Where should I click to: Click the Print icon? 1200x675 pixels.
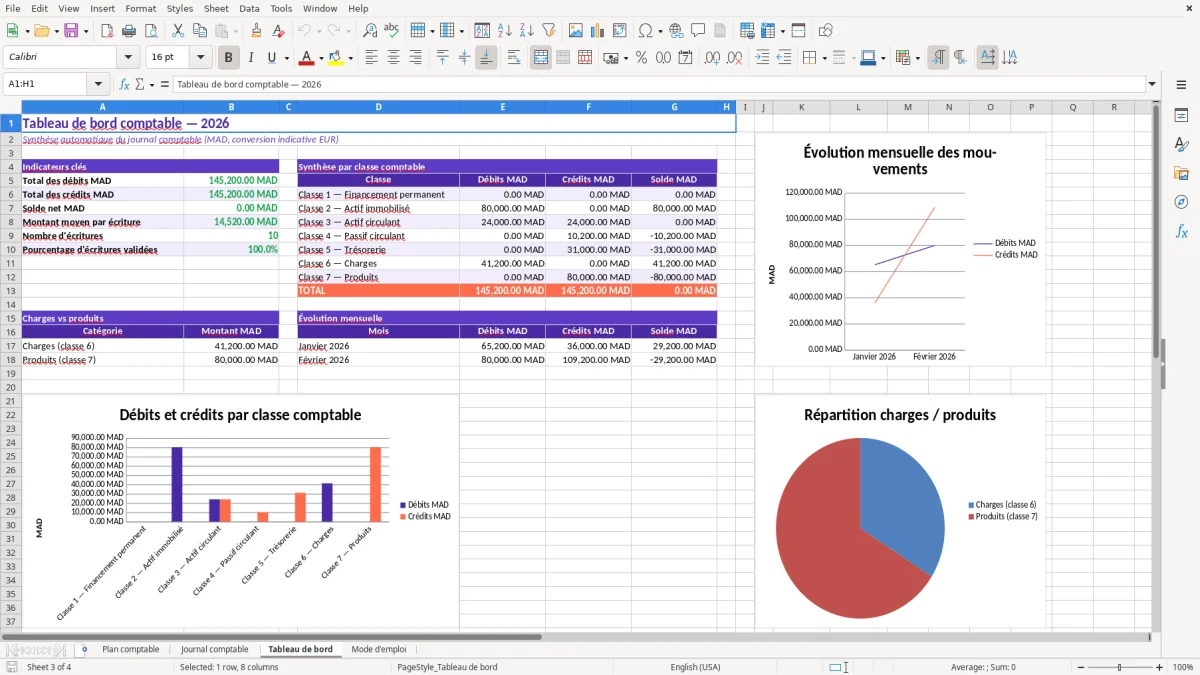point(127,31)
